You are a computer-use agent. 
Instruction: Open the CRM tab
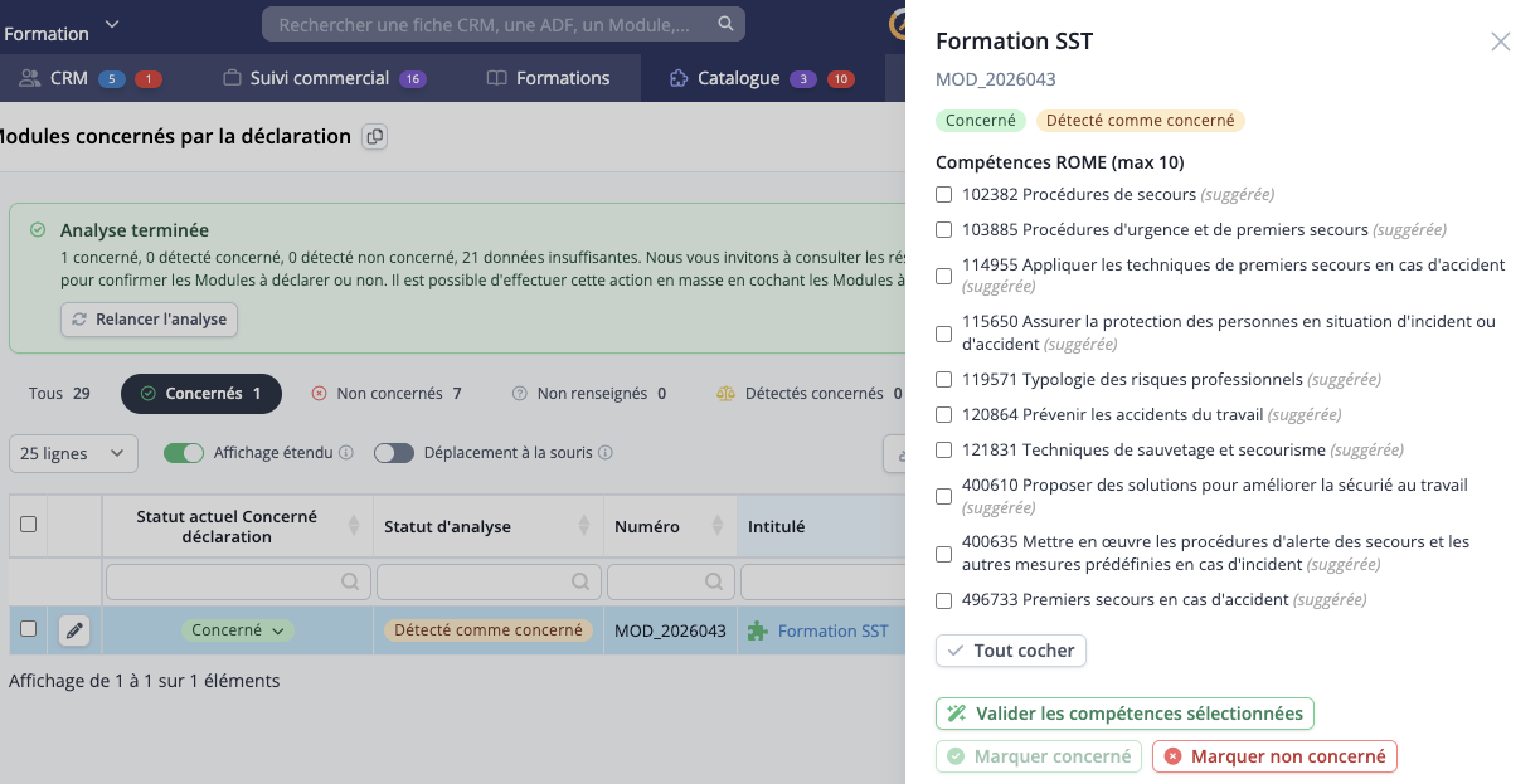[x=91, y=78]
